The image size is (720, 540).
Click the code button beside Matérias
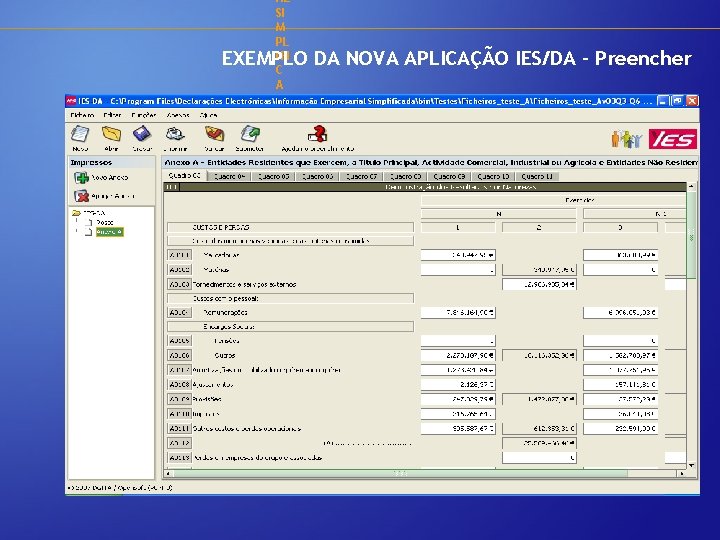179,270
